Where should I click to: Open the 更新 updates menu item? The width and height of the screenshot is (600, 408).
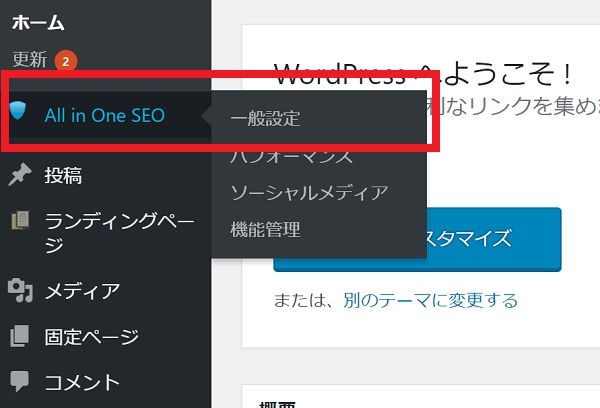click(30, 60)
